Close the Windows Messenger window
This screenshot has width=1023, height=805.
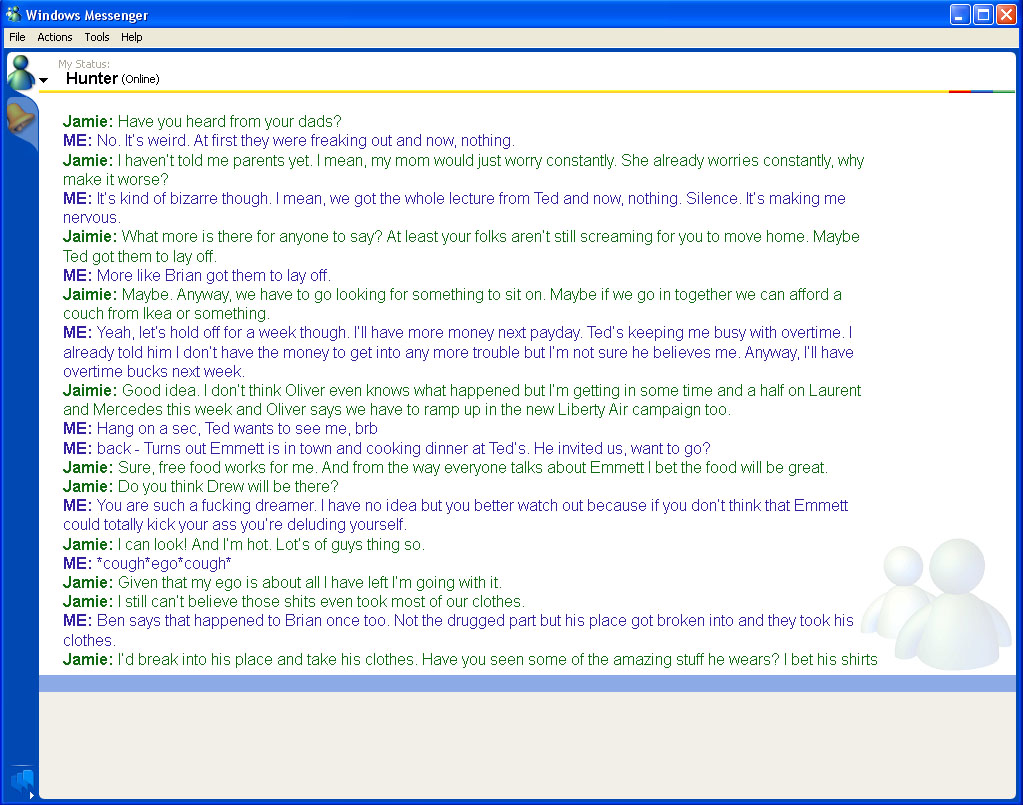[x=1006, y=14]
